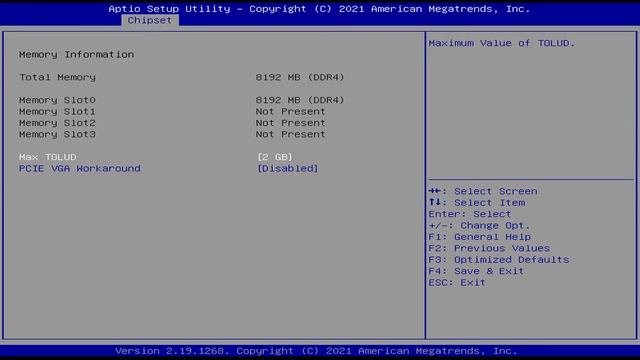This screenshot has width=640, height=360.
Task: Click the ESC: Exit hint
Action: point(457,283)
